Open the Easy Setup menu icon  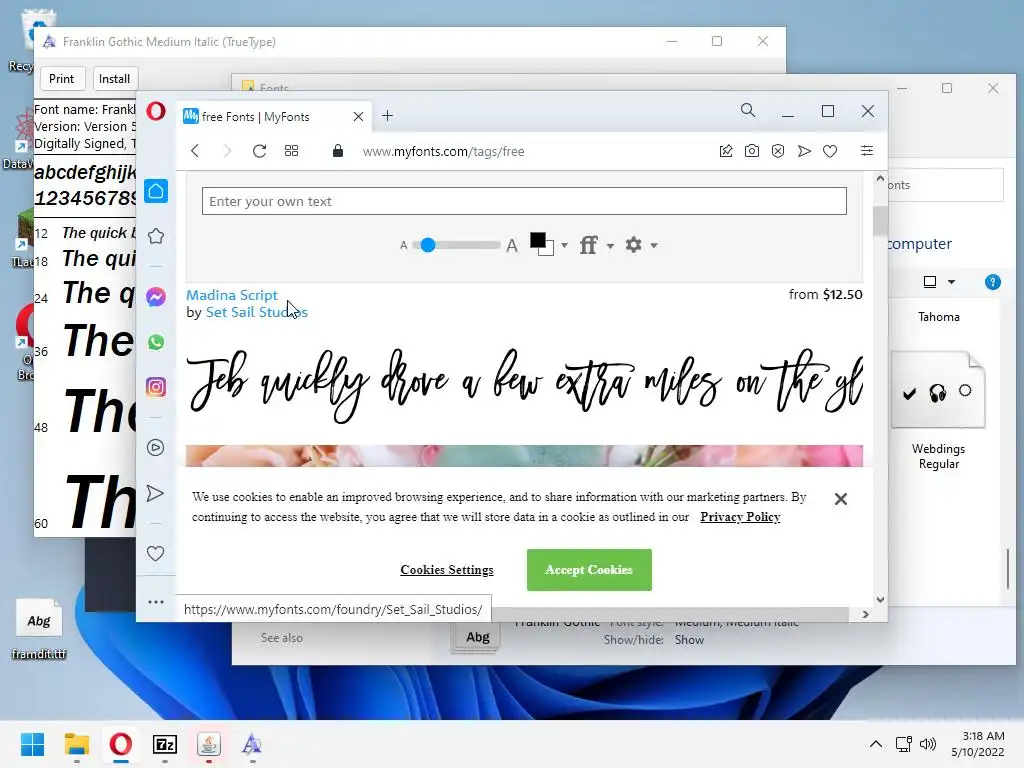point(867,151)
